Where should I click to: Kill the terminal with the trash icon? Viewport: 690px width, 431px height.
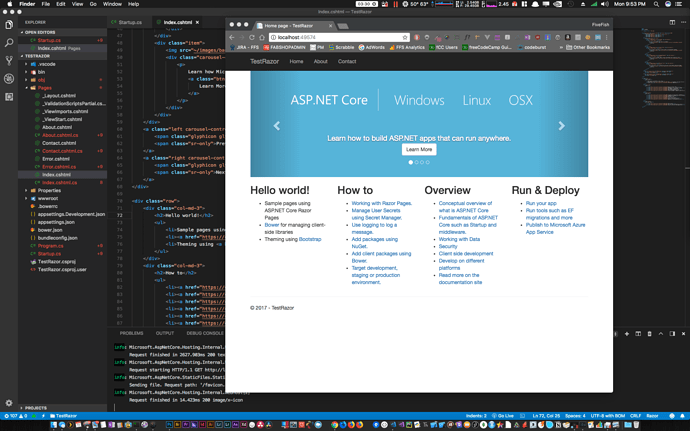[650, 334]
